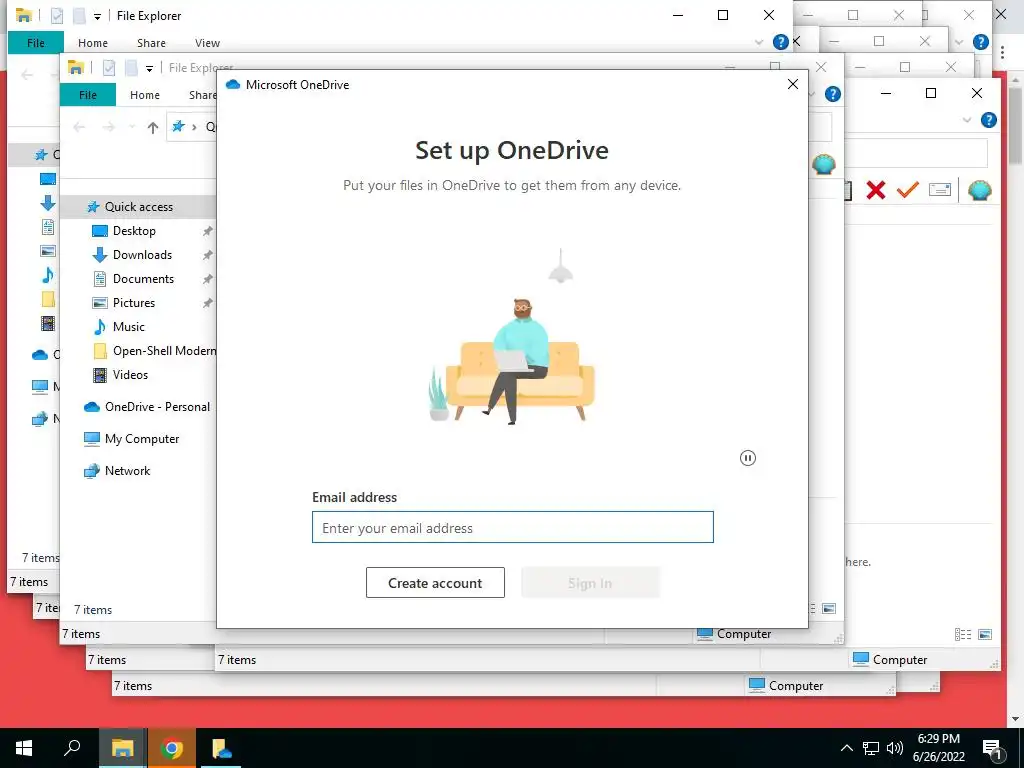The width and height of the screenshot is (1024, 768).
Task: Open Pictures in the Quick access list
Action: [x=133, y=303]
